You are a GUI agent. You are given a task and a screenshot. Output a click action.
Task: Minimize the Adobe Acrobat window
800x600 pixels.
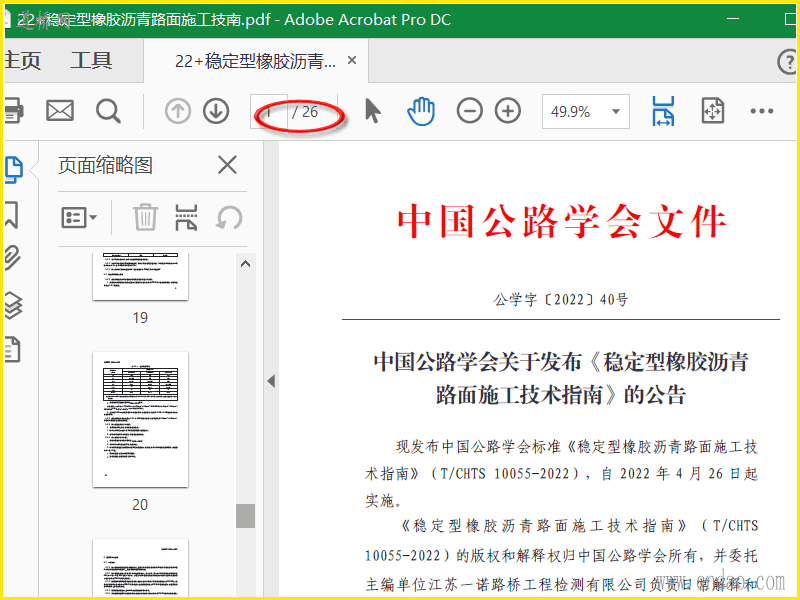tap(733, 19)
